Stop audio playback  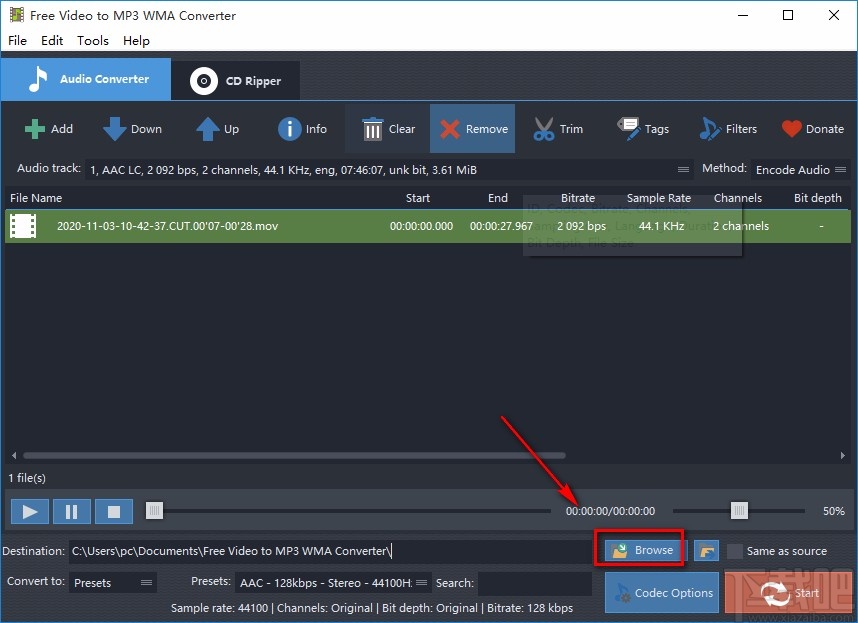point(114,511)
